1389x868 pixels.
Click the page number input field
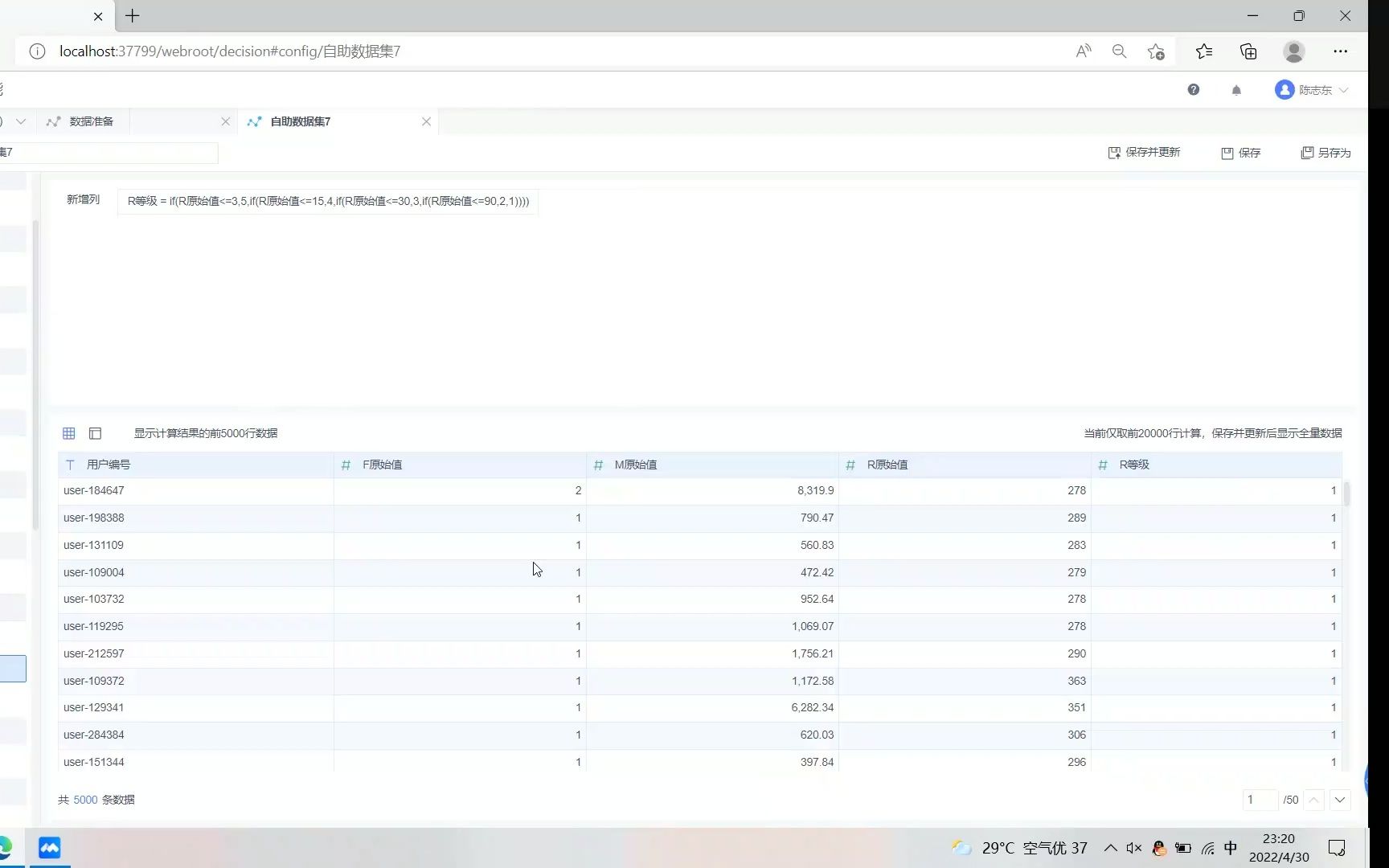coord(1260,800)
